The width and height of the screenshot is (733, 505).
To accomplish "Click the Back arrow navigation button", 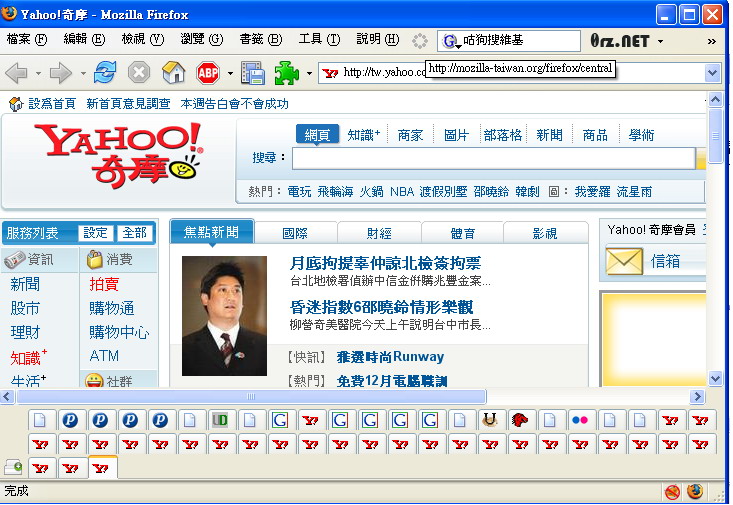I will click(x=17, y=72).
